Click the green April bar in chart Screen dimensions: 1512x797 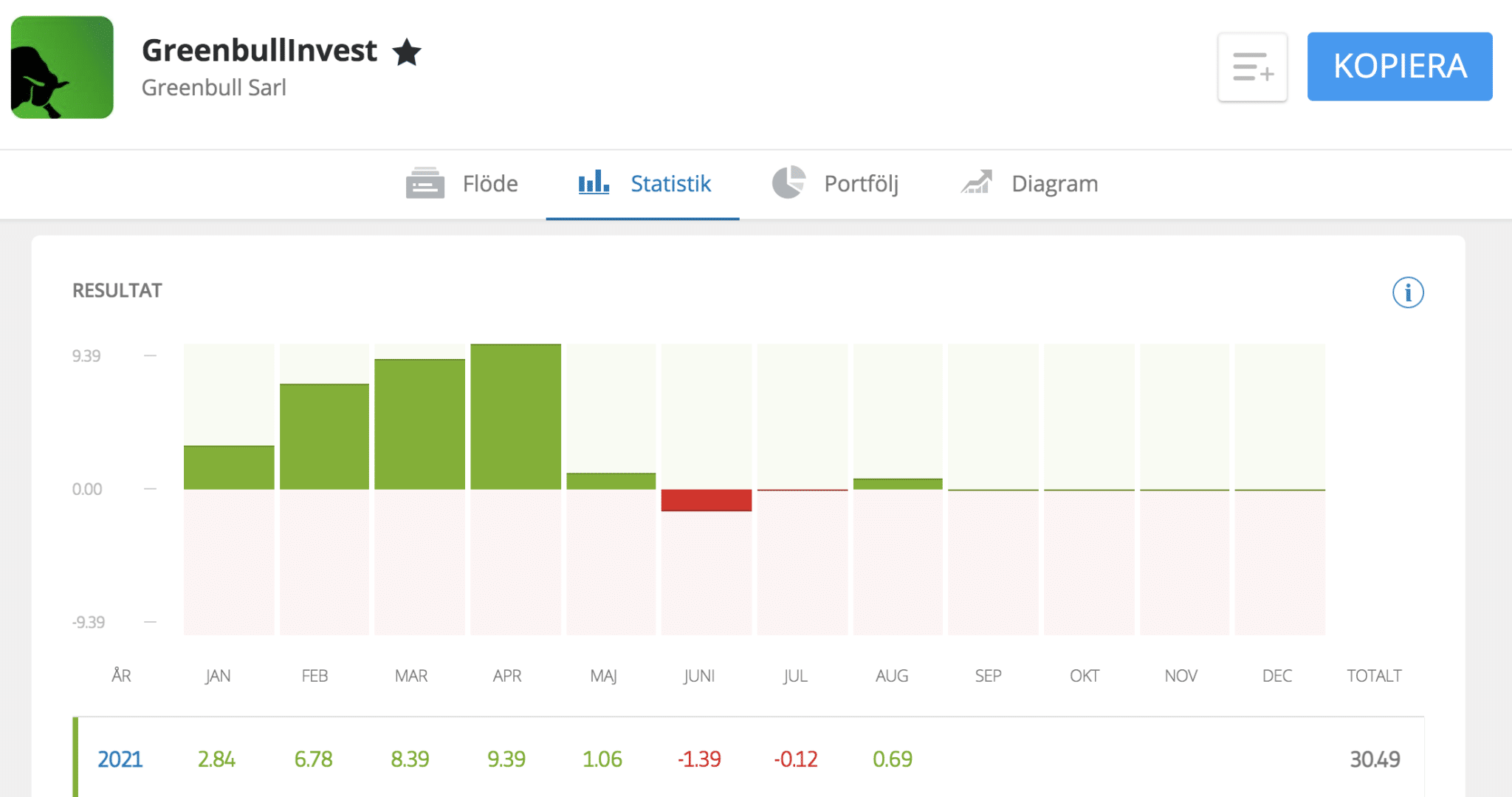click(515, 417)
